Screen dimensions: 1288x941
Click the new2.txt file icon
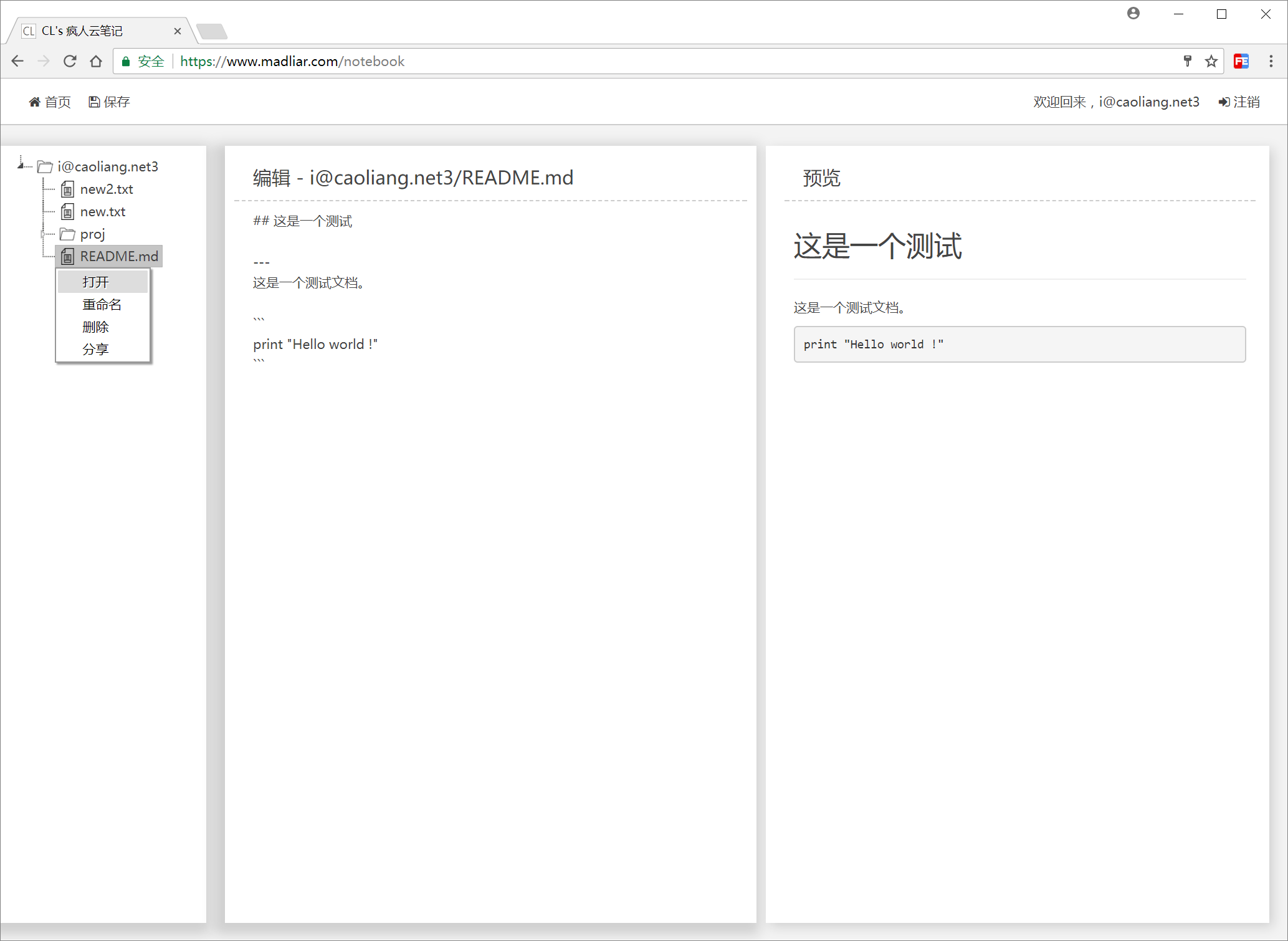pyautogui.click(x=67, y=189)
